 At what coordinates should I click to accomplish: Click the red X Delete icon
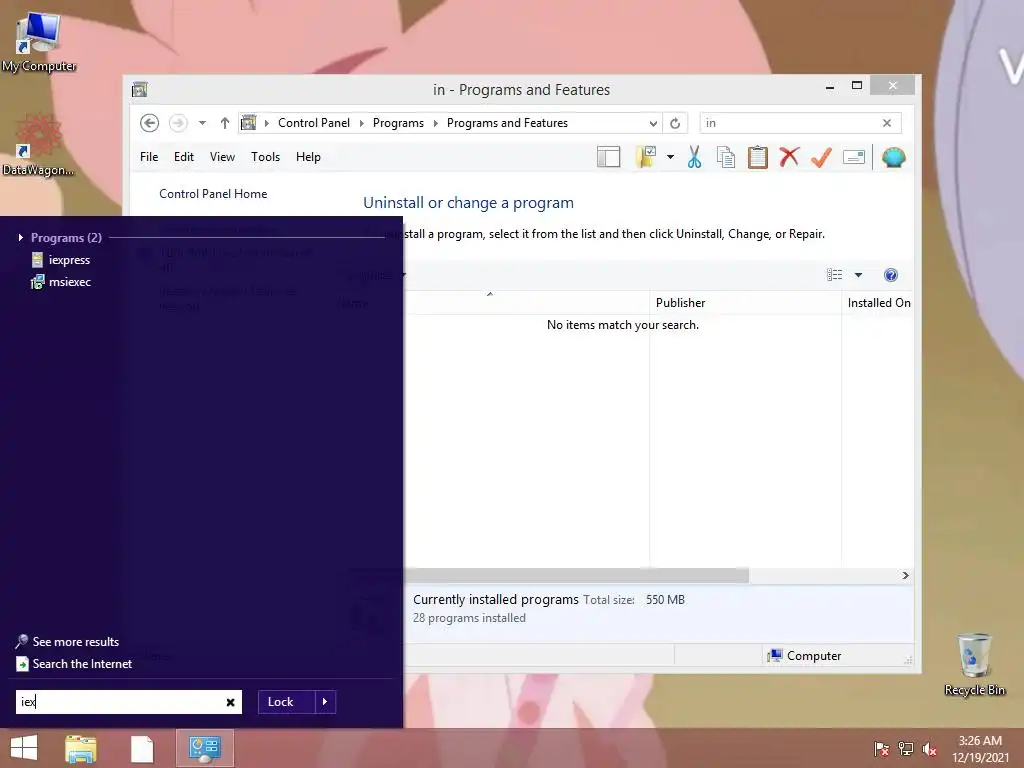pyautogui.click(x=790, y=157)
